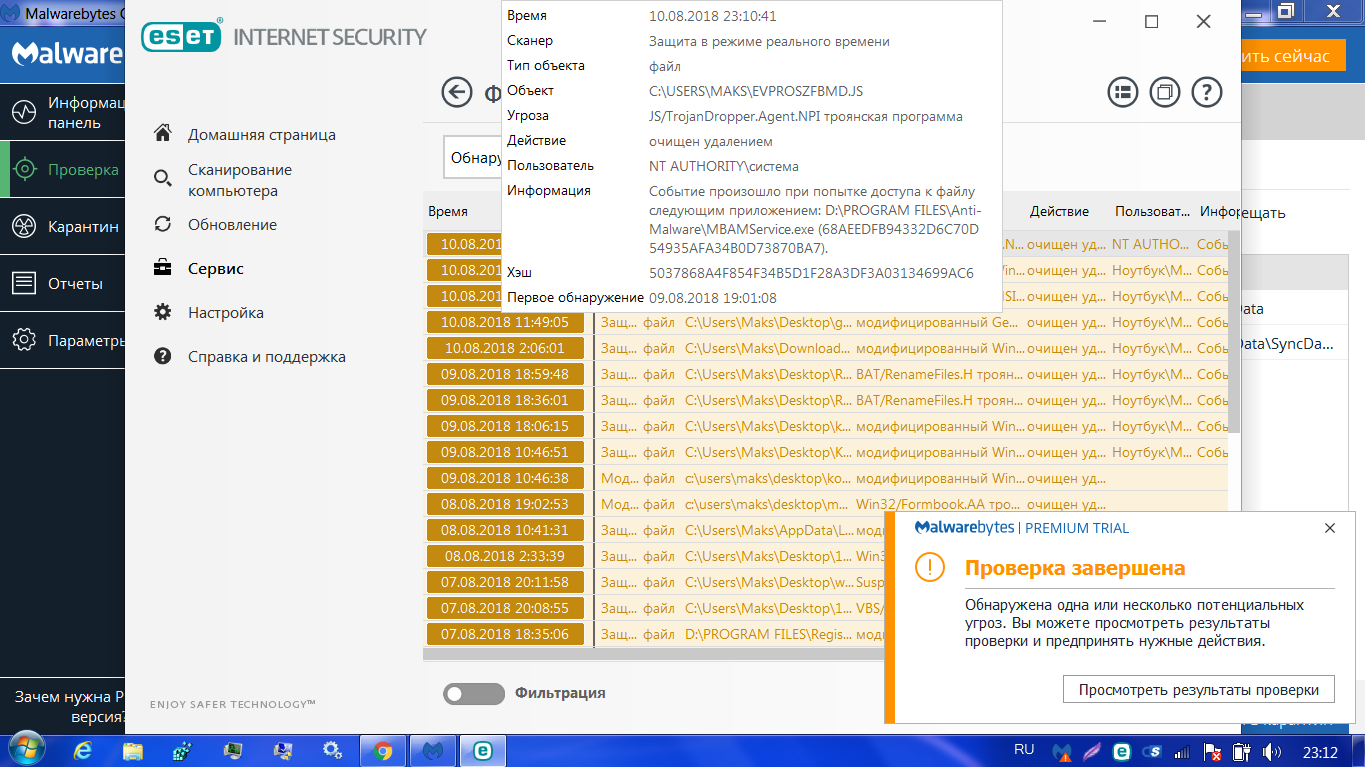1365x767 pixels.
Task: Open Справка и поддержка in ESET
Action: pyautogui.click(x=267, y=357)
